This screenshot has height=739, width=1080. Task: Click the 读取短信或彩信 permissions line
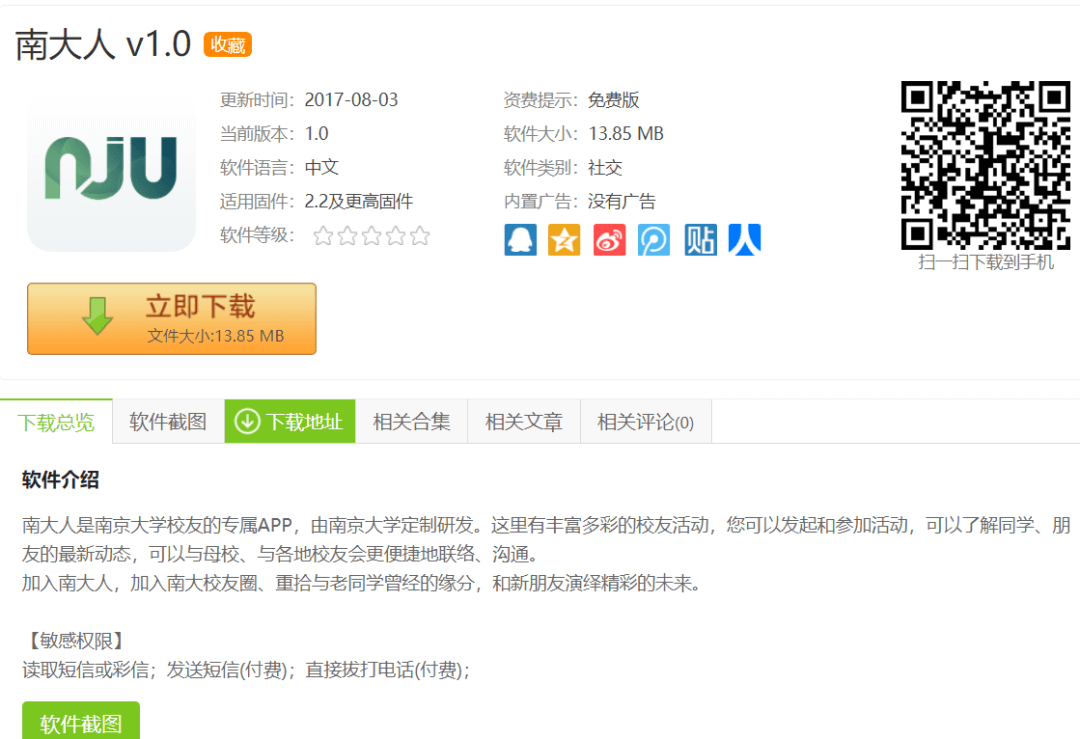click(246, 670)
